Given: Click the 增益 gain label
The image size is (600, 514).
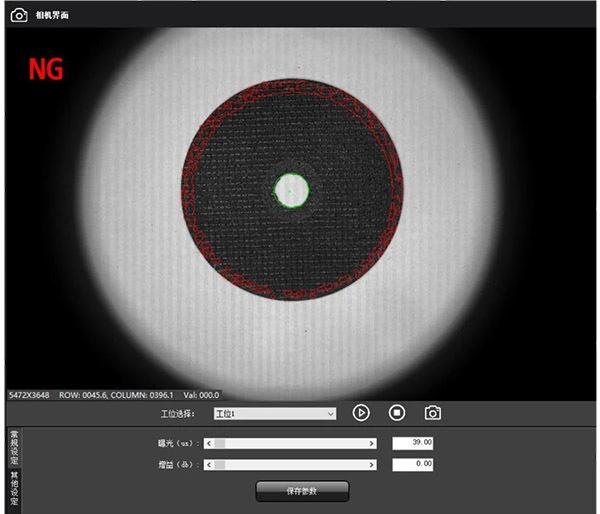Looking at the screenshot, I should tap(178, 465).
